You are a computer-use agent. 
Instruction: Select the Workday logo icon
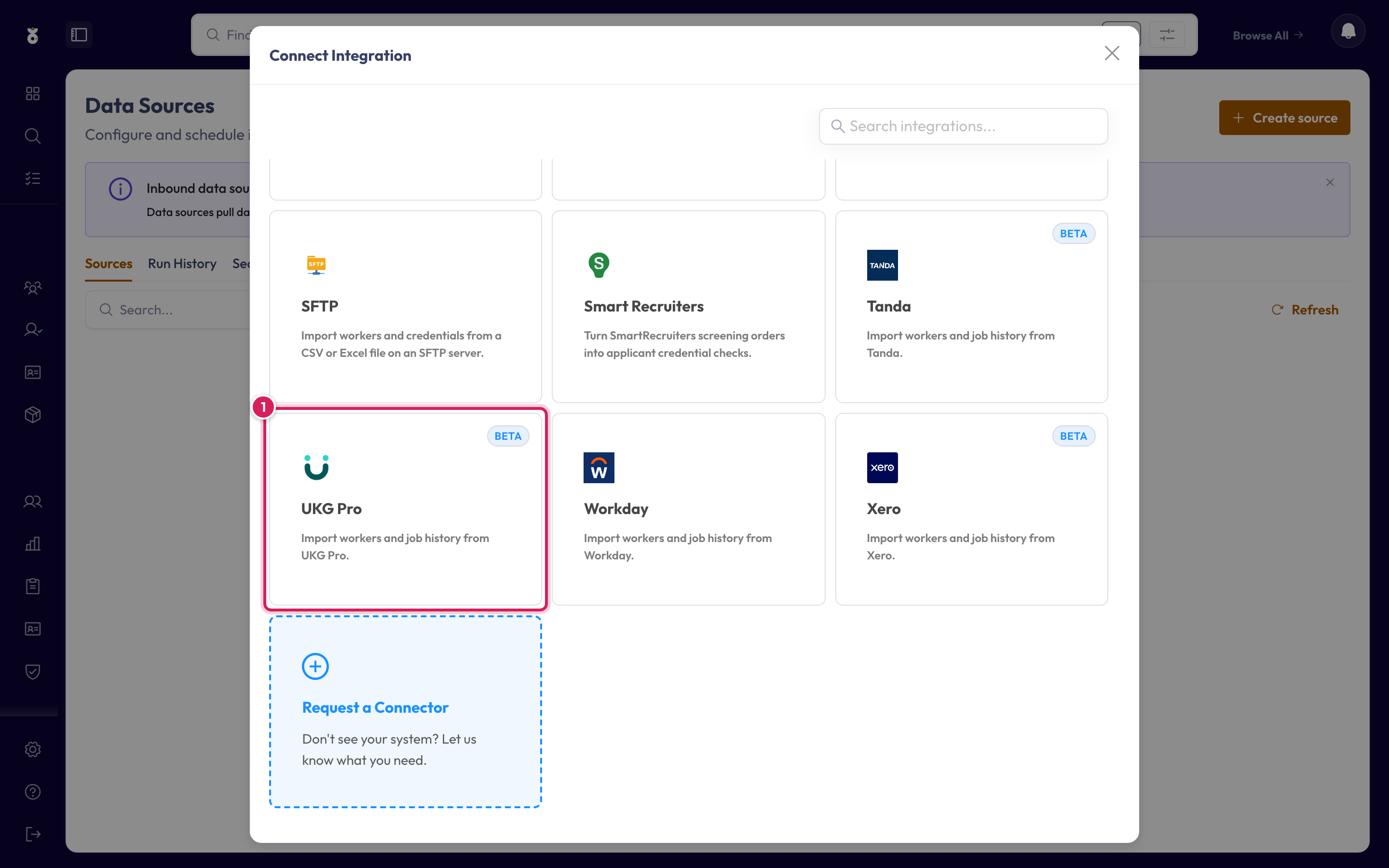point(599,467)
